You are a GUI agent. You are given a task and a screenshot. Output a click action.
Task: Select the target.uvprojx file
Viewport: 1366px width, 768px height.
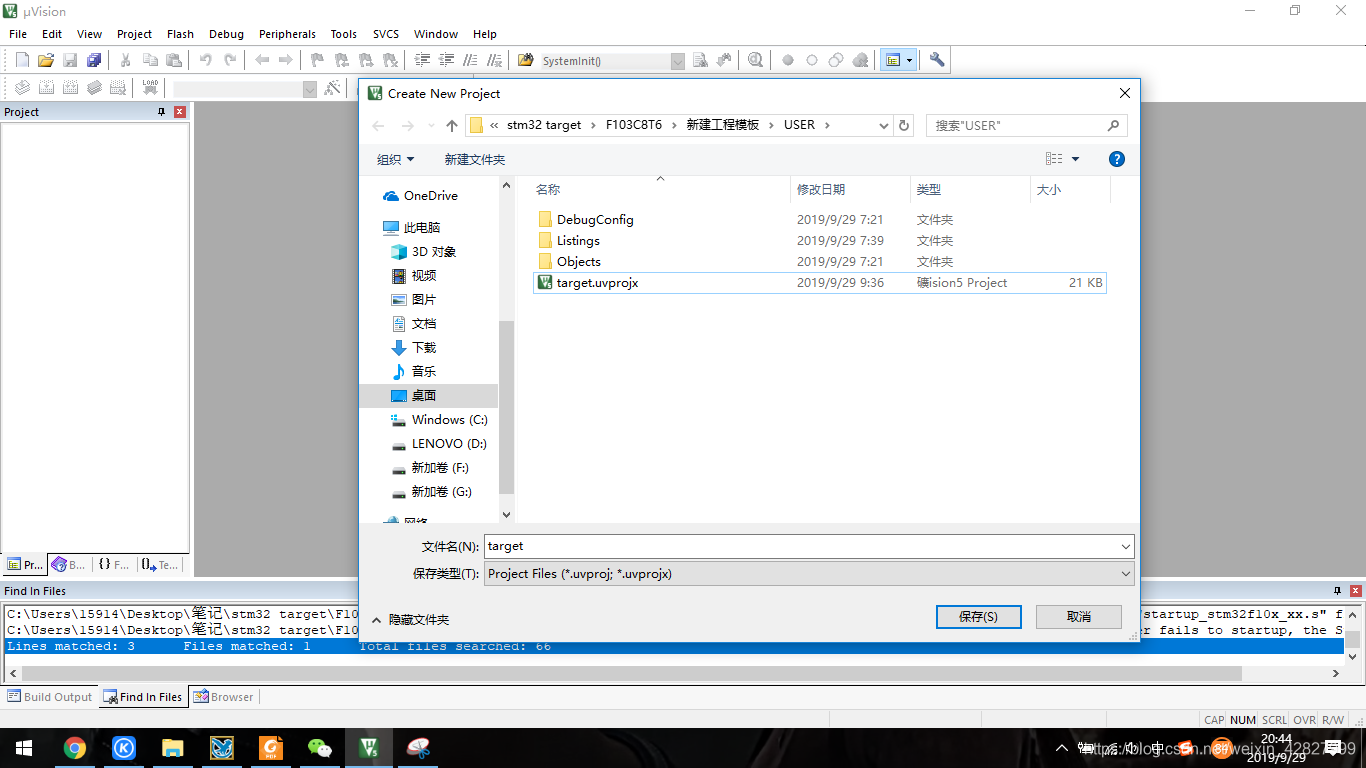[819, 283]
